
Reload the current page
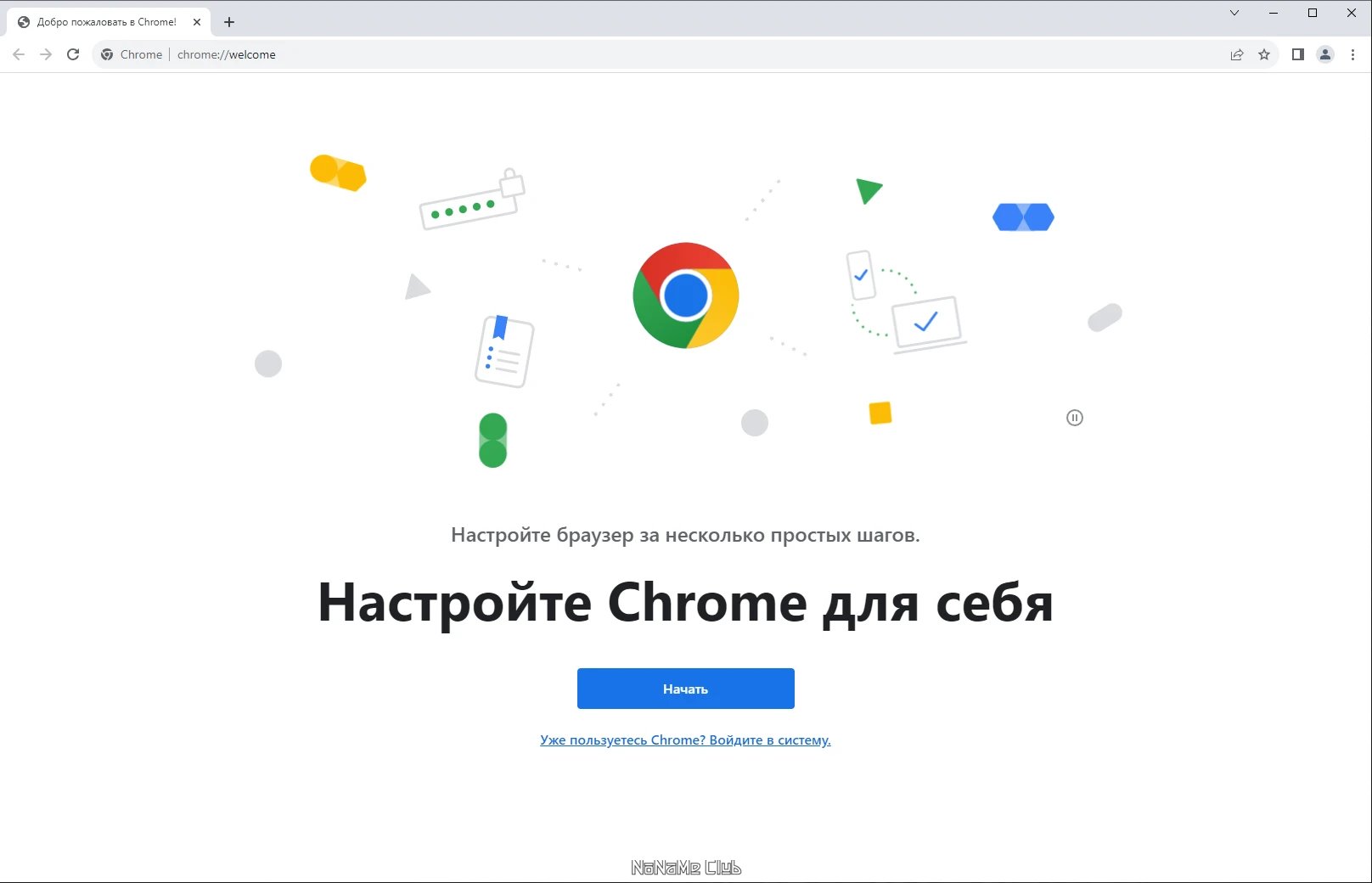[x=73, y=54]
